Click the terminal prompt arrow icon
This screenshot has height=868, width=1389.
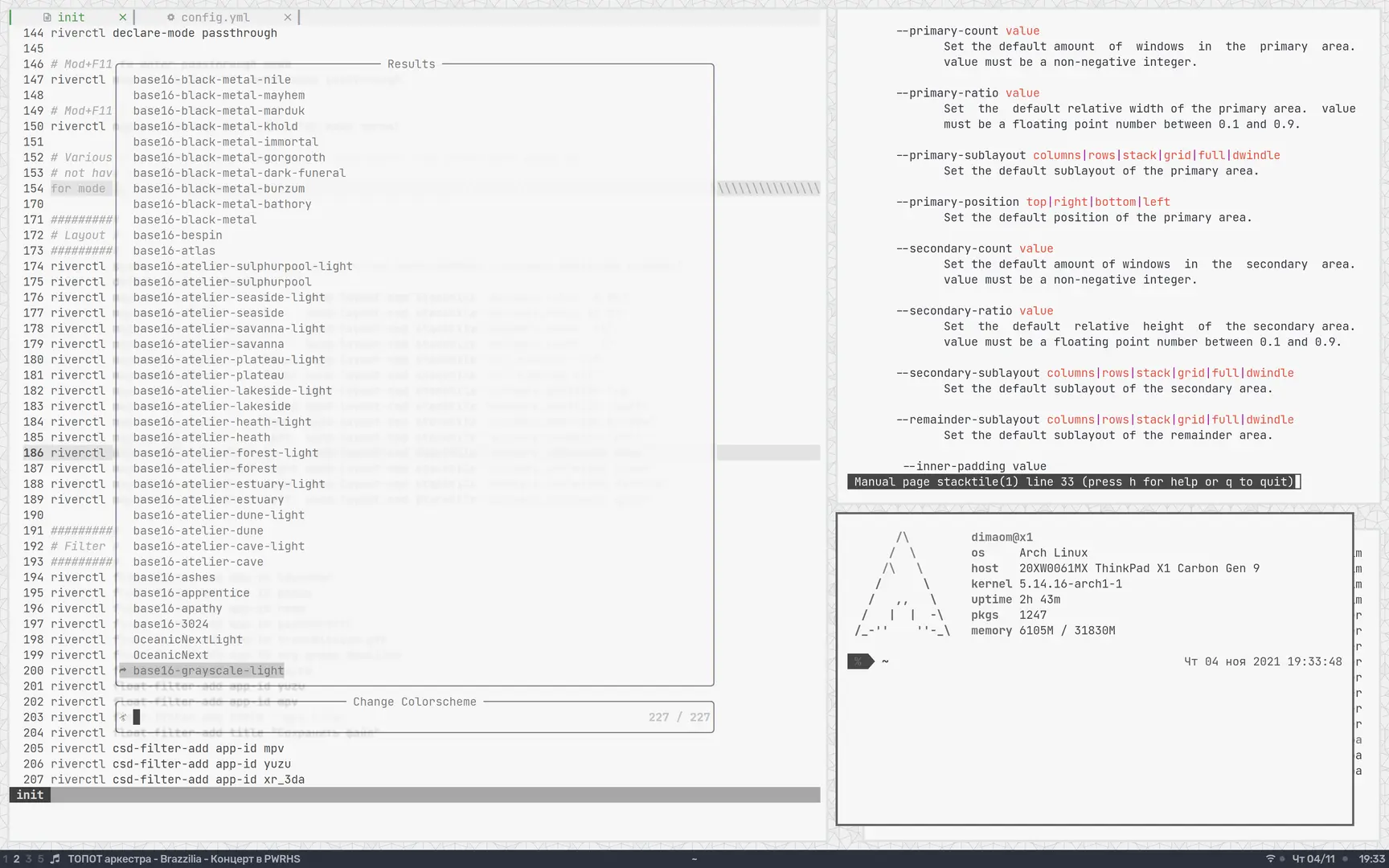pyautogui.click(x=860, y=661)
